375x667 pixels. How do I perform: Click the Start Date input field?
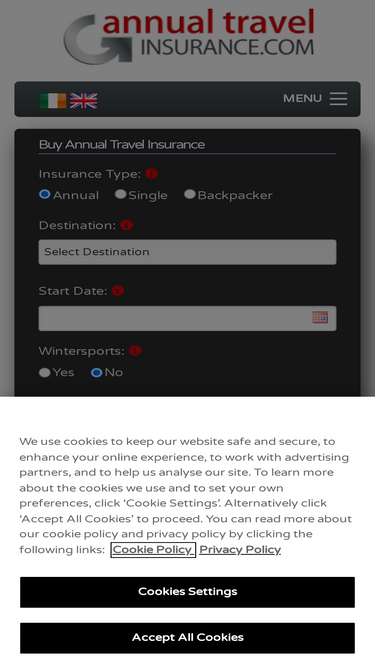click(188, 318)
